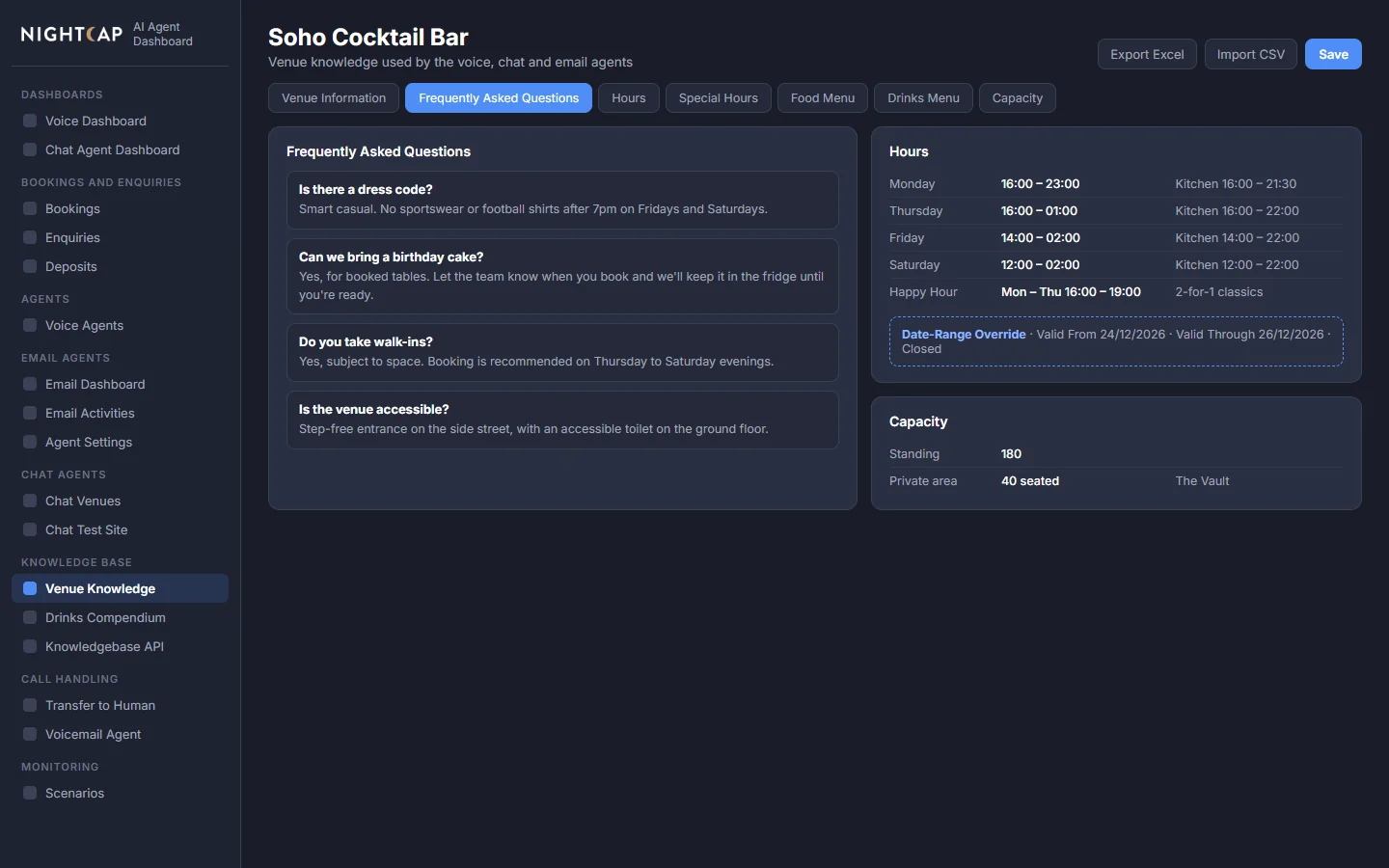The height and width of the screenshot is (868, 1389).
Task: Open the "Is there a dress code?" question
Action: coord(562,200)
